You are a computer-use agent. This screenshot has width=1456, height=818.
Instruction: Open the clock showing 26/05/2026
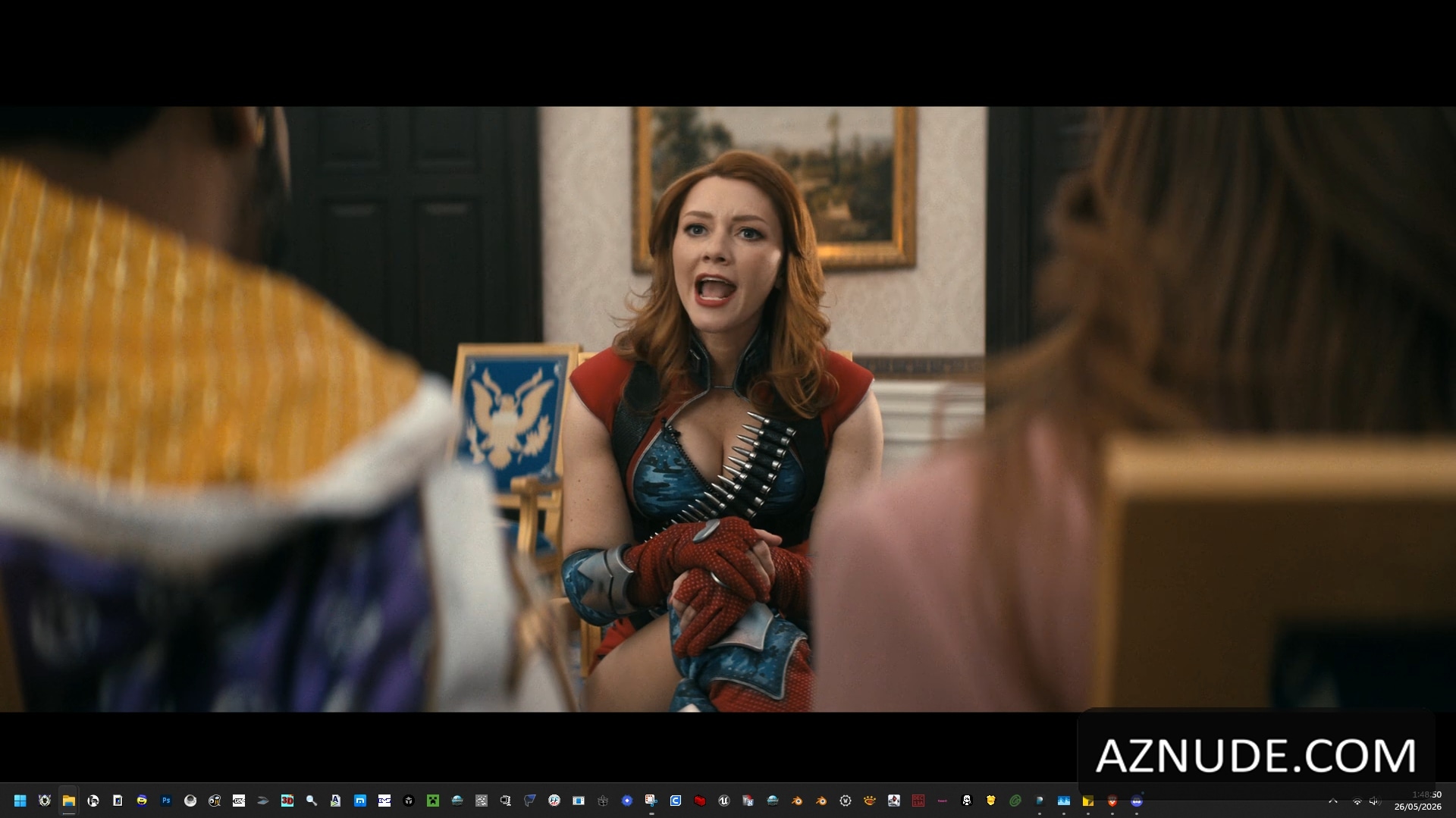[x=1418, y=801]
